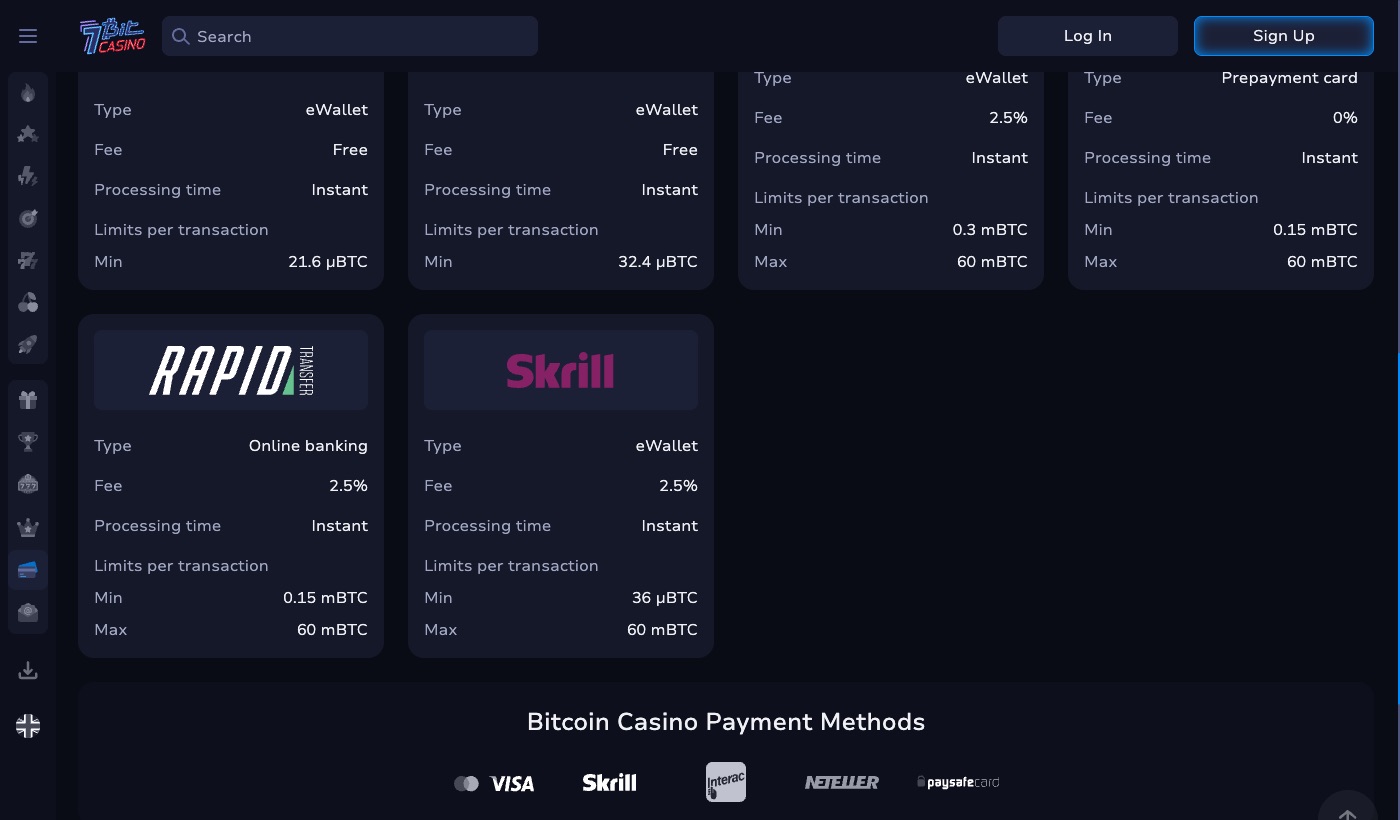Click the Rapid Transfer card logo

231,370
